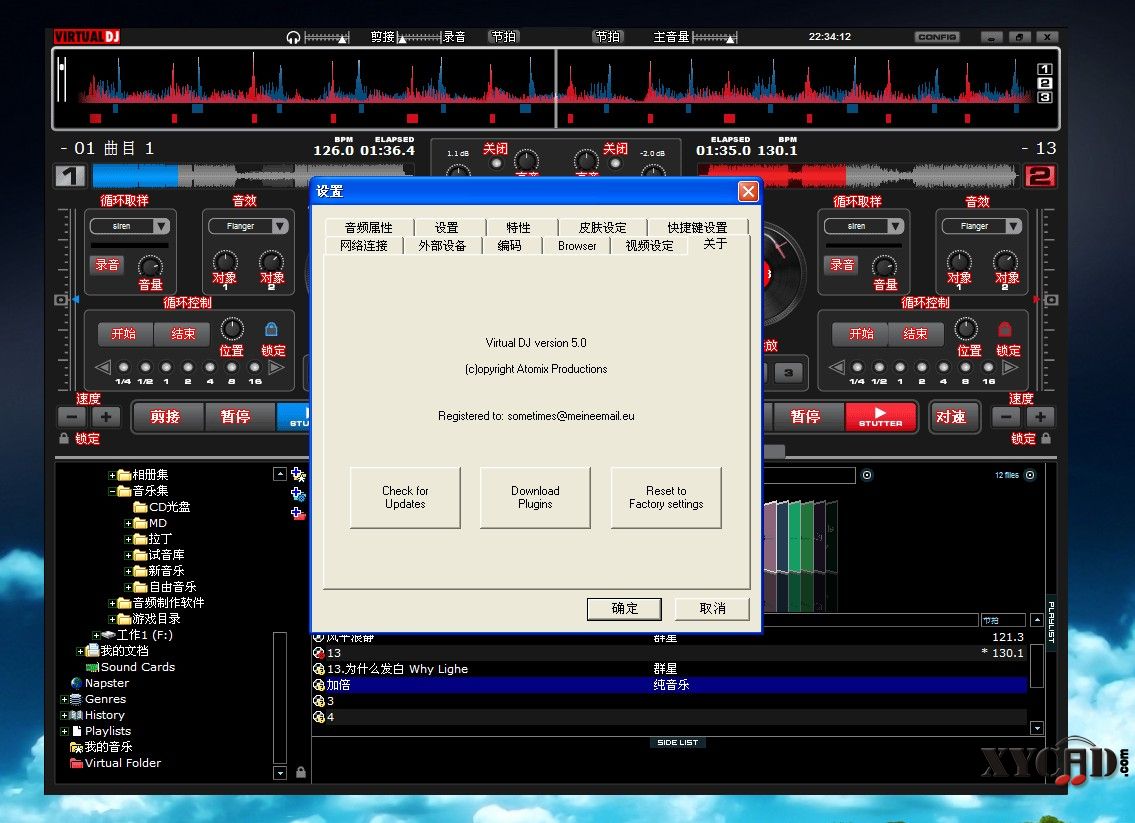Cancel settings with 取消 button
The image size is (1135, 823).
pos(712,609)
